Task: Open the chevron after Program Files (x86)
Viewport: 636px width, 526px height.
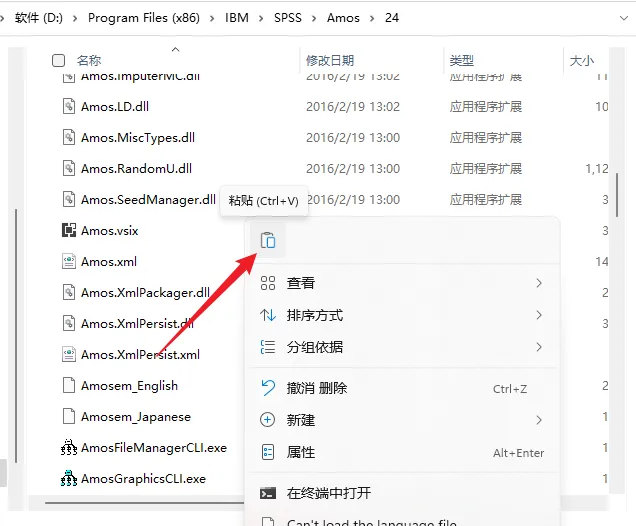Action: pos(212,18)
